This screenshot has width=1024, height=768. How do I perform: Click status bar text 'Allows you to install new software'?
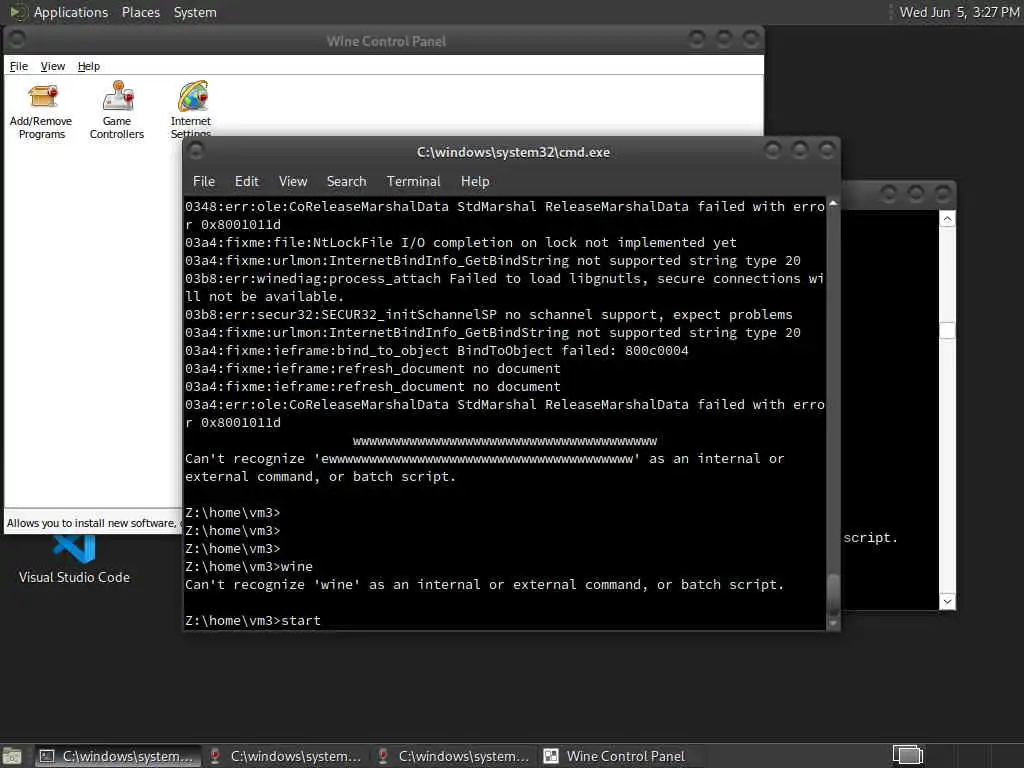[91, 523]
